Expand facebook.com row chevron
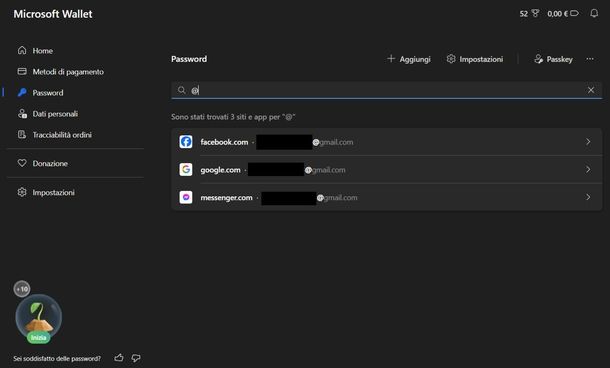This screenshot has width=610, height=368. [588, 142]
